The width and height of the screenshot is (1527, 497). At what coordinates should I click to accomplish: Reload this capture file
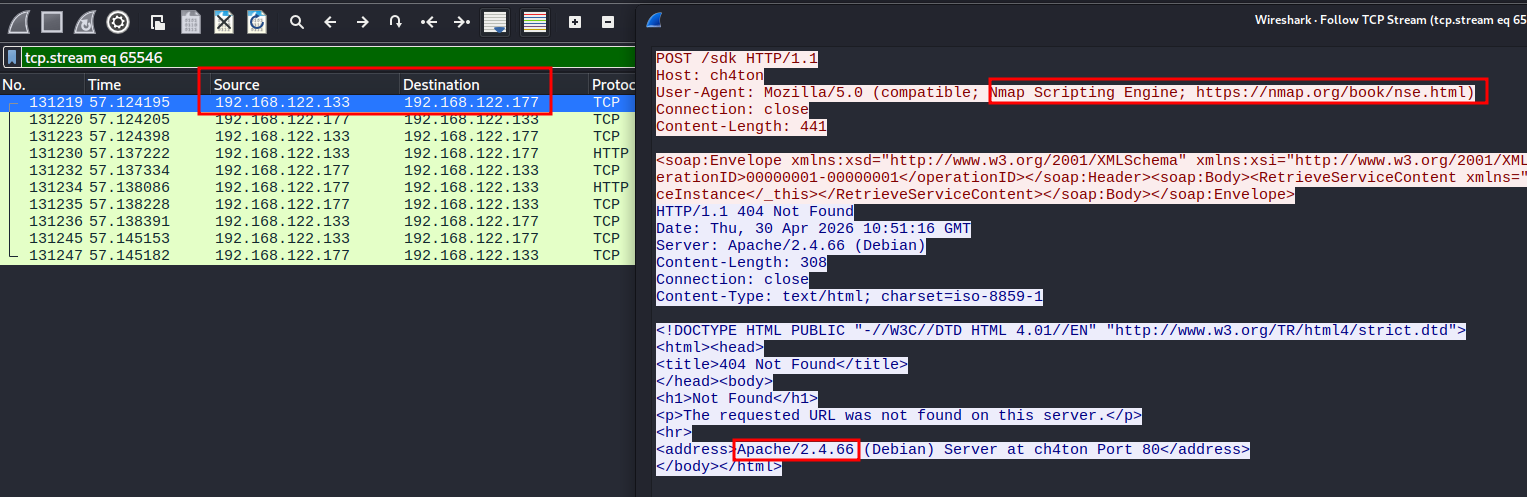tap(257, 21)
